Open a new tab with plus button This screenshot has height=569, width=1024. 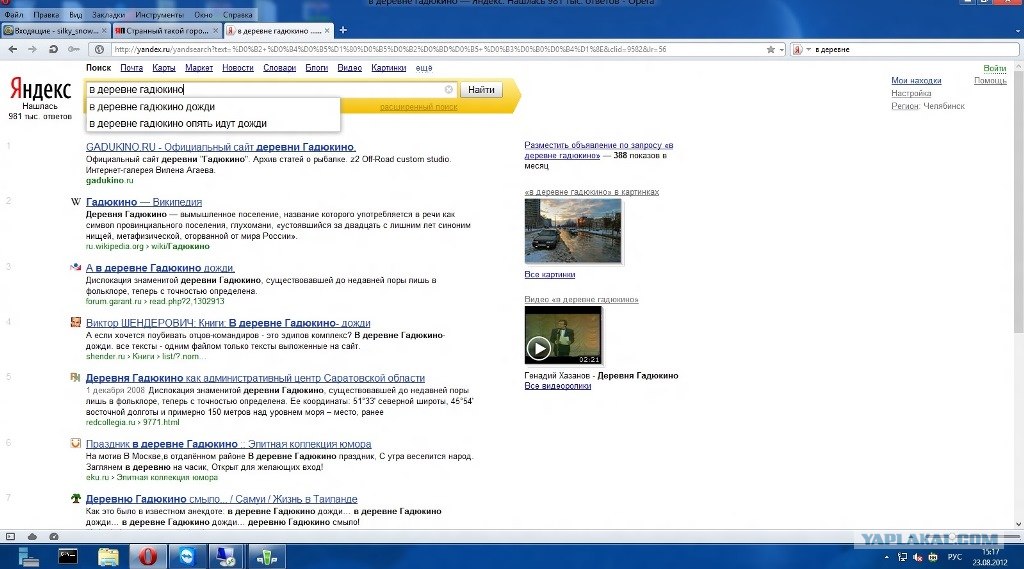point(343,30)
